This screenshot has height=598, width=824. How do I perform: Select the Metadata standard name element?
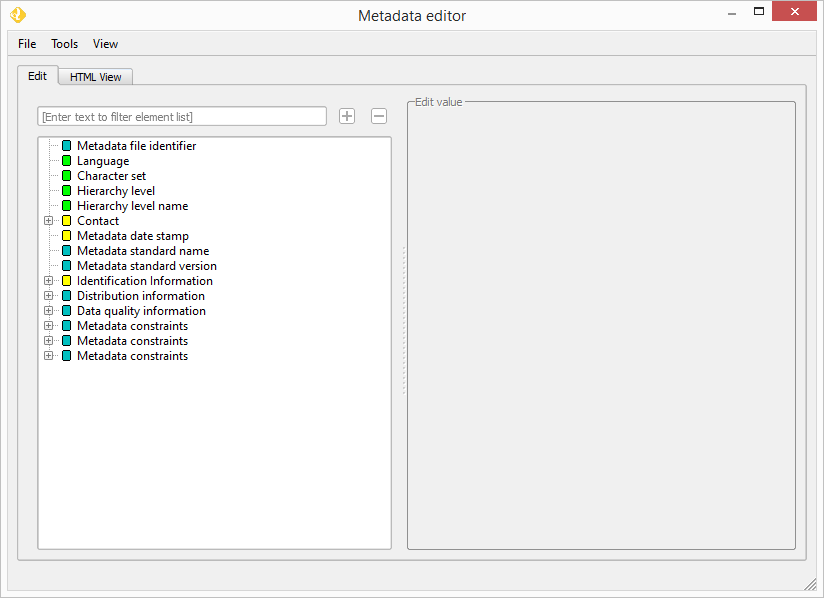coord(143,250)
